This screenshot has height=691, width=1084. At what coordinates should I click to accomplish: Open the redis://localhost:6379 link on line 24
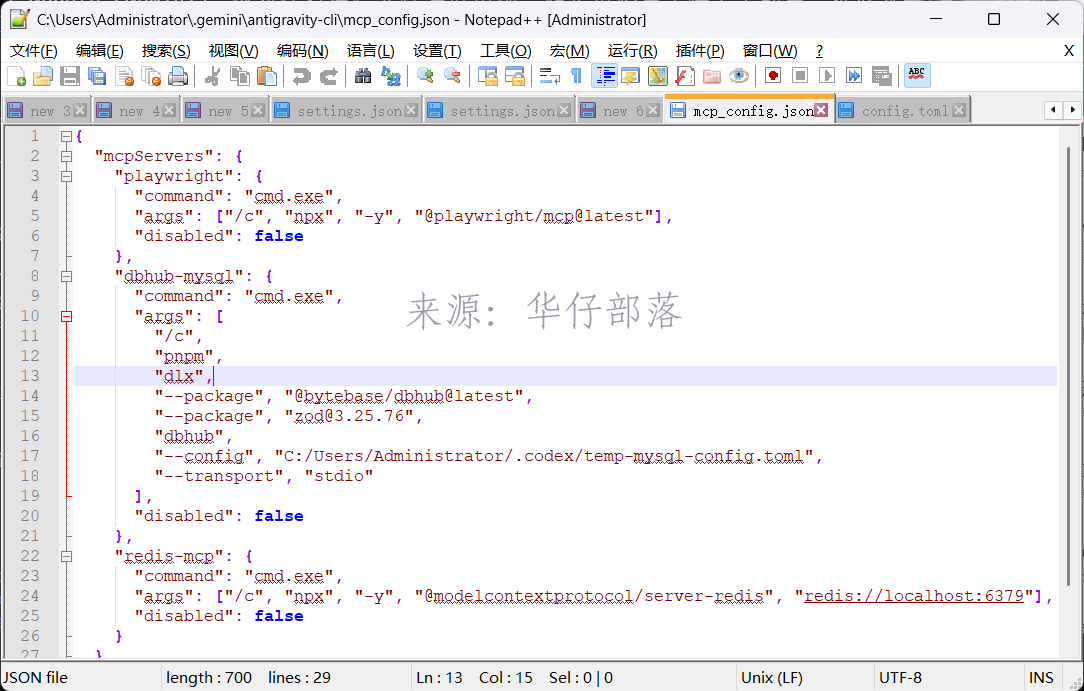pos(914,596)
